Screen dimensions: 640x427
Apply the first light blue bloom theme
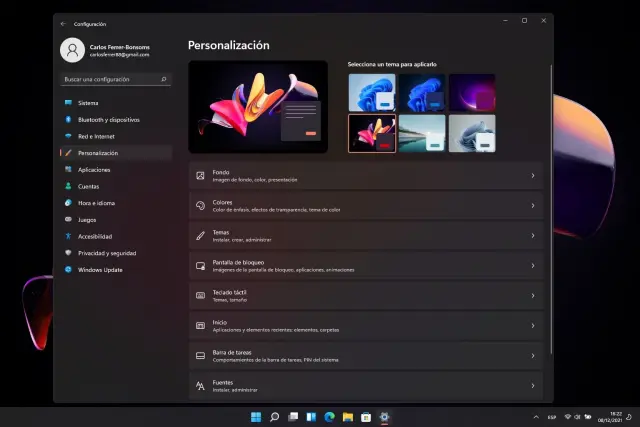coord(372,93)
